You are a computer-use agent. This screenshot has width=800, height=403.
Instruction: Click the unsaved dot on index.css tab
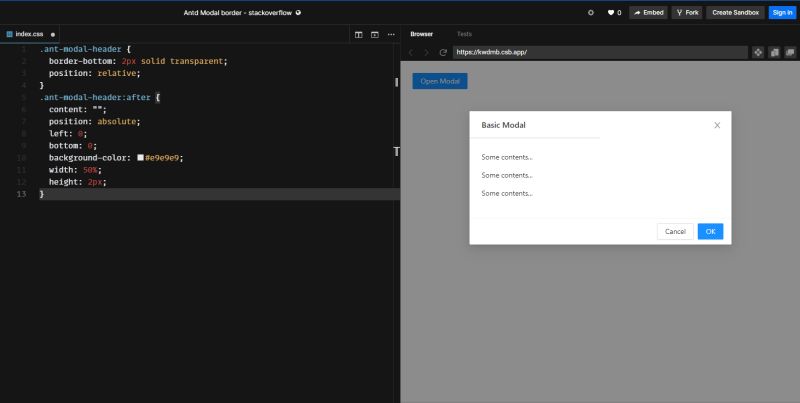pyautogui.click(x=53, y=35)
